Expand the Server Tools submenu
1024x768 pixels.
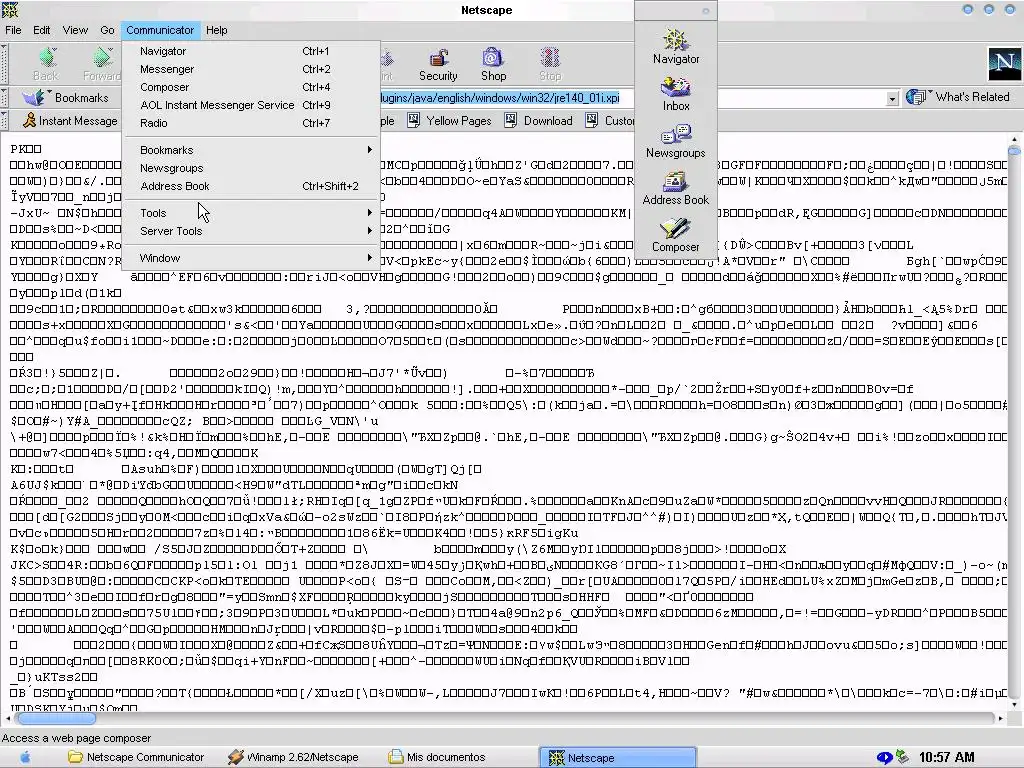click(x=251, y=231)
